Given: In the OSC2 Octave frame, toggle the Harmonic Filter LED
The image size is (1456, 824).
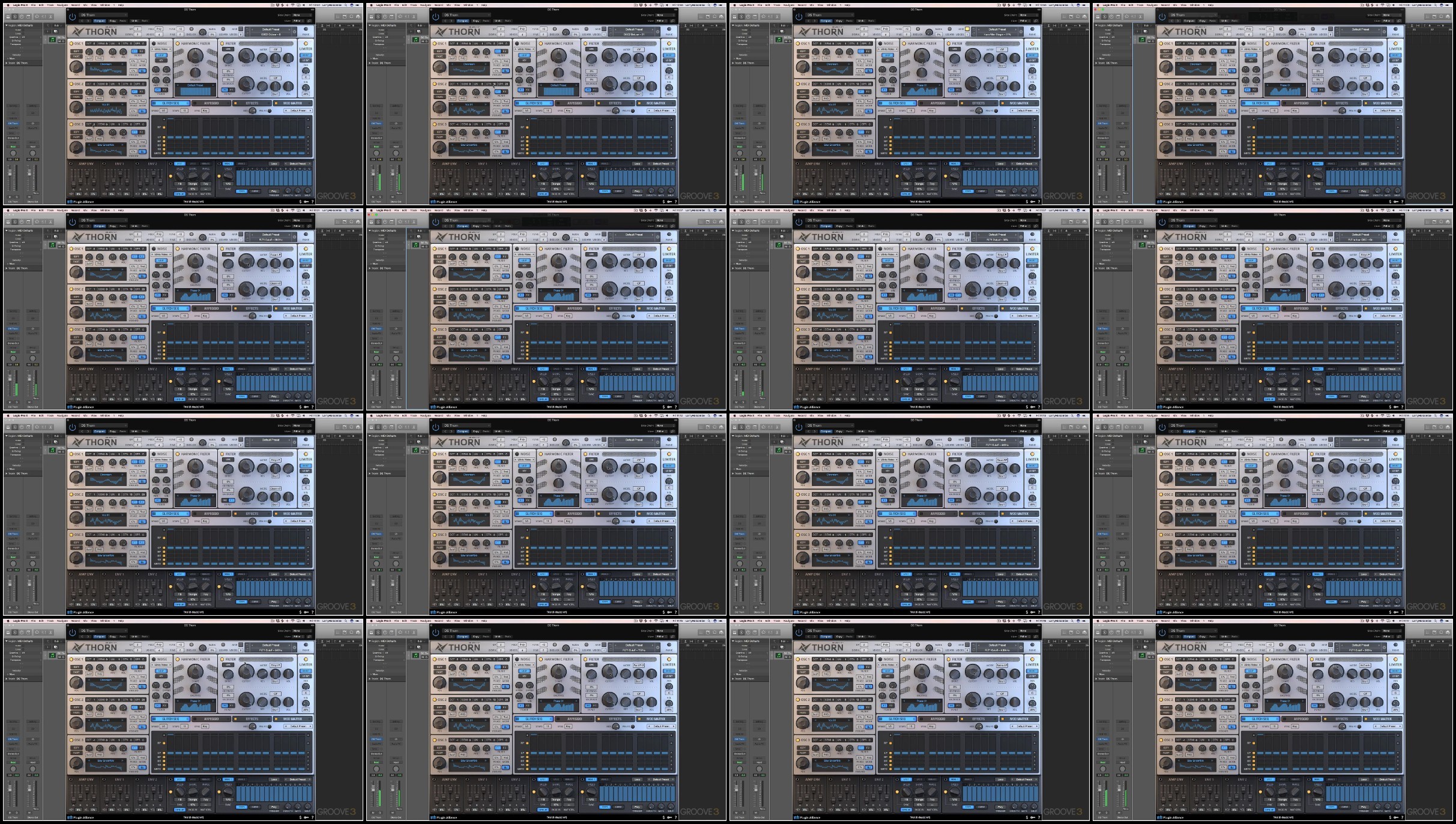Looking at the screenshot, I should point(177,44).
